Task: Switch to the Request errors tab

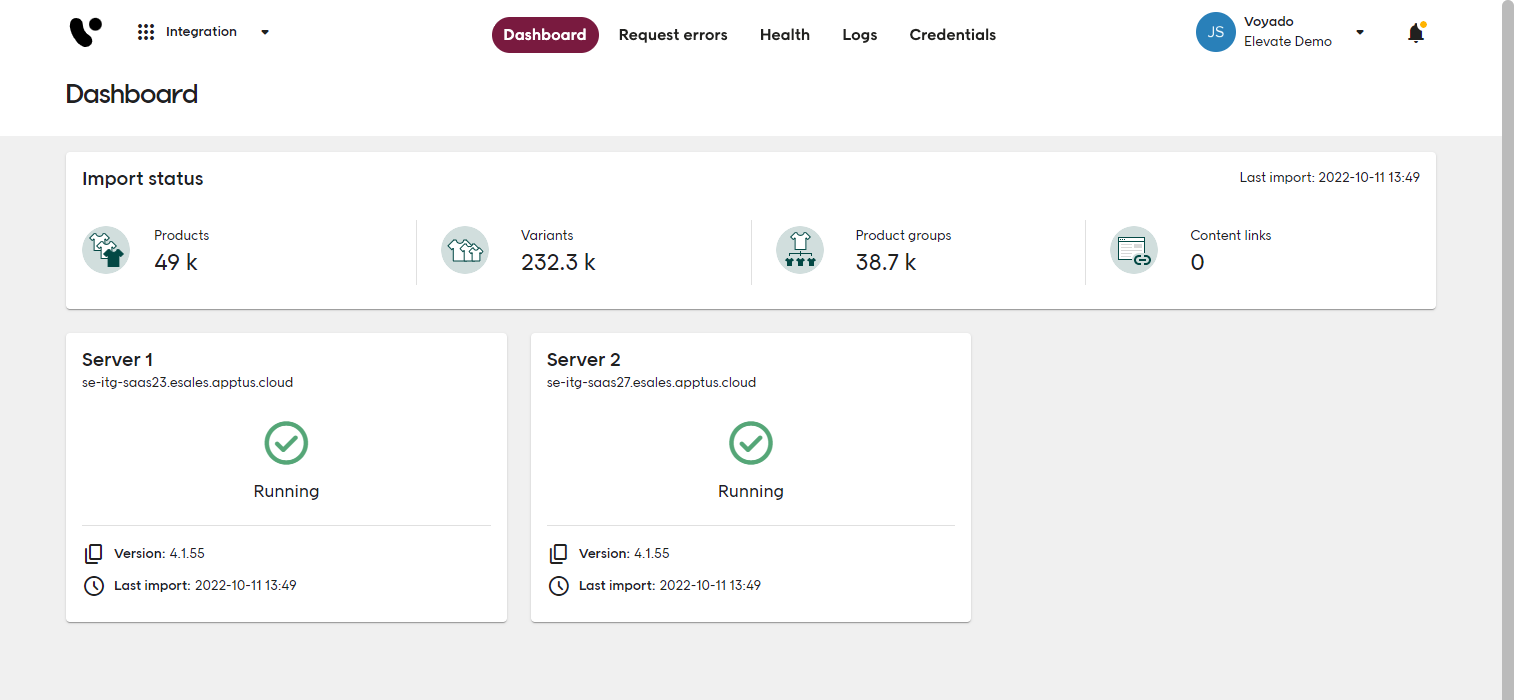Action: click(673, 35)
